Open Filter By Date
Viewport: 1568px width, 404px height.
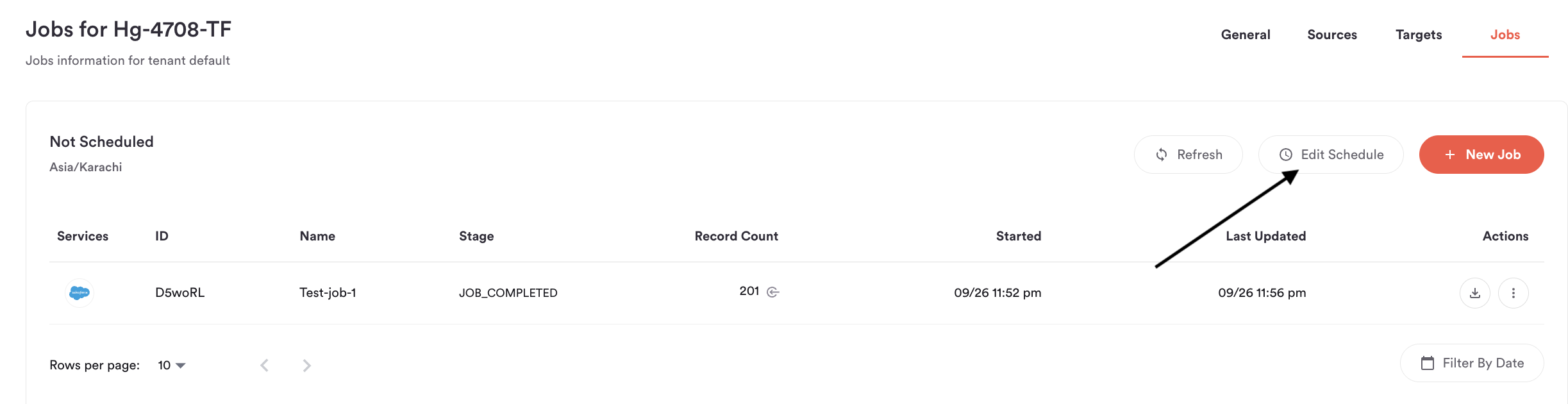click(1472, 363)
